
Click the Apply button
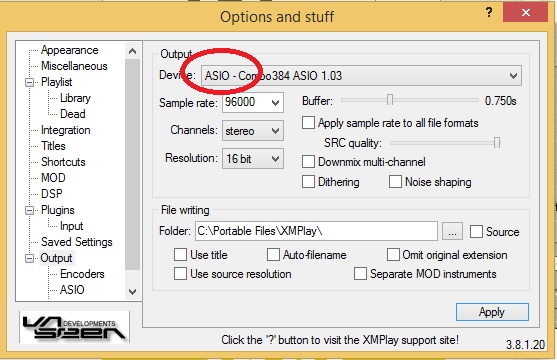tap(492, 312)
